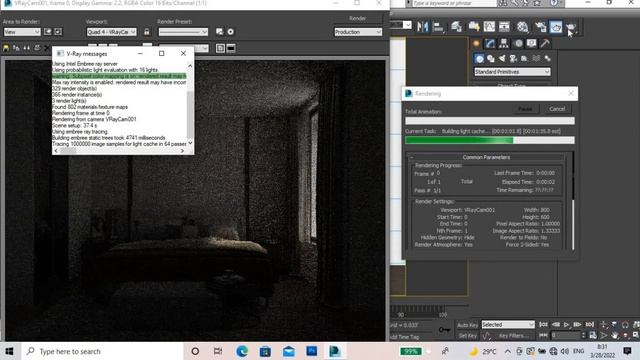Open the Selected key filter dropdown
Screen dimensions: 640x360
tap(508, 325)
